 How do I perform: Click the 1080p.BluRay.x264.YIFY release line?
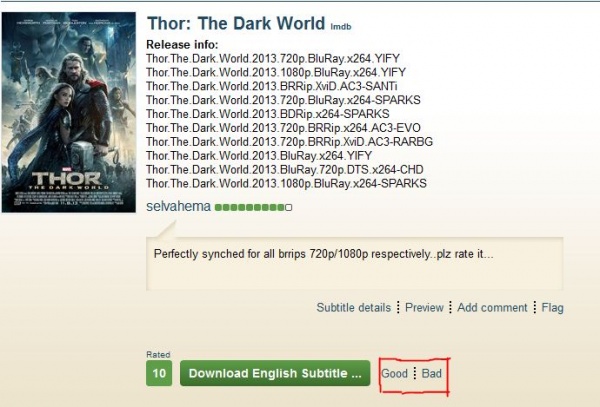click(x=276, y=72)
